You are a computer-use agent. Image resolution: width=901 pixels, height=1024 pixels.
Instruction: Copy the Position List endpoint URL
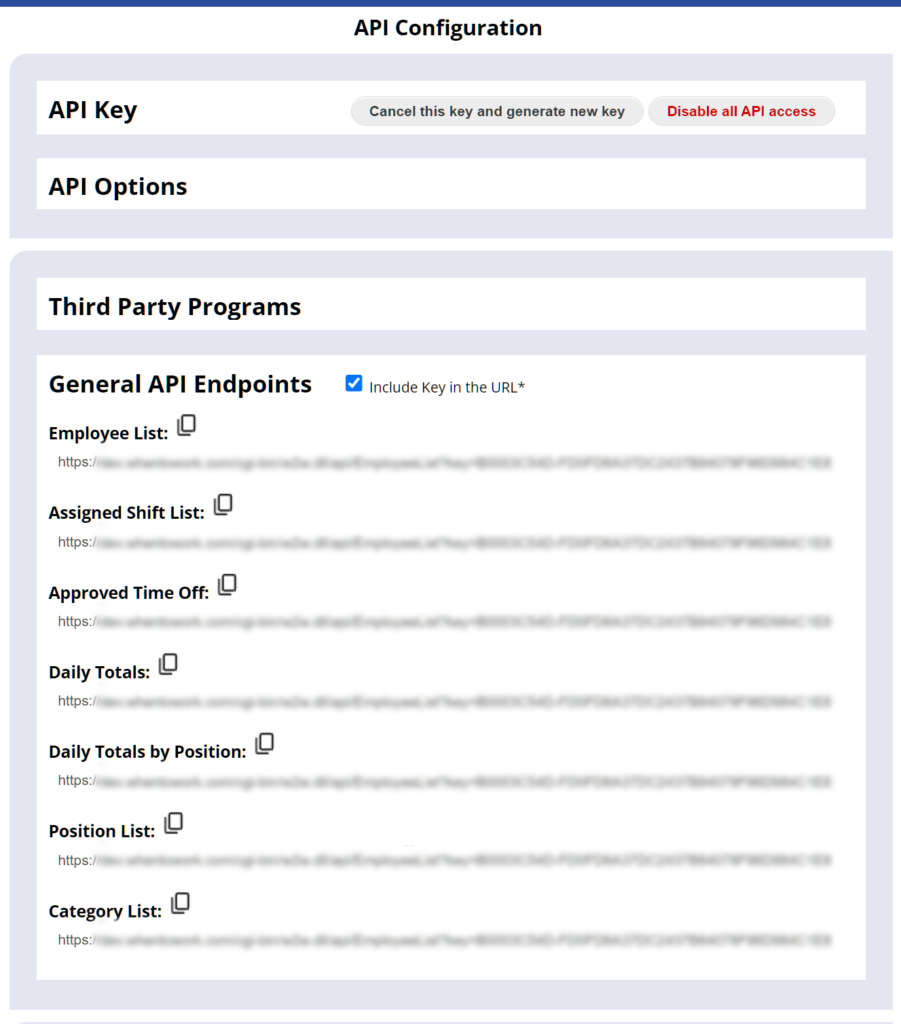coord(174,822)
